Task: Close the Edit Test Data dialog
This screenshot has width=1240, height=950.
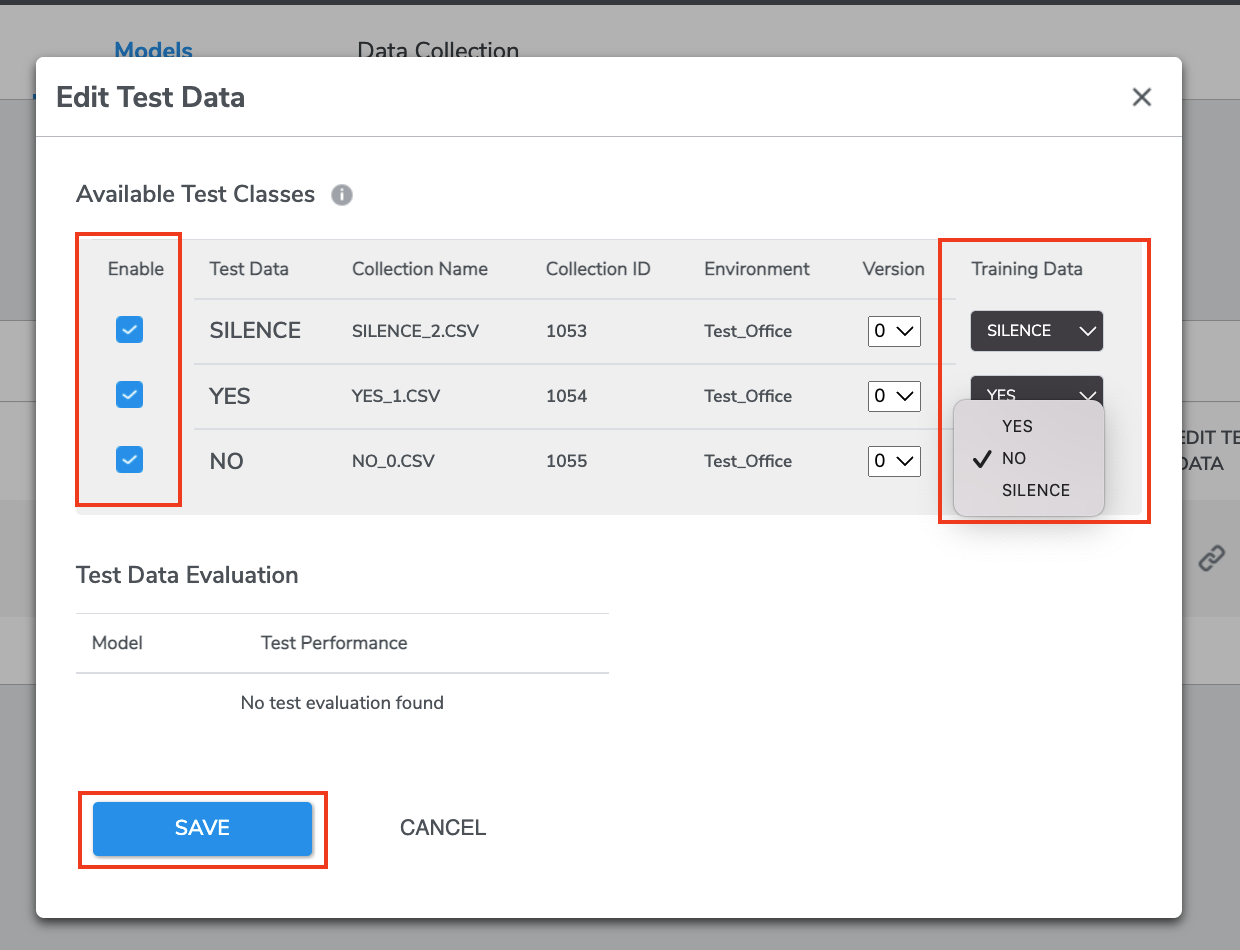Action: pyautogui.click(x=1141, y=97)
